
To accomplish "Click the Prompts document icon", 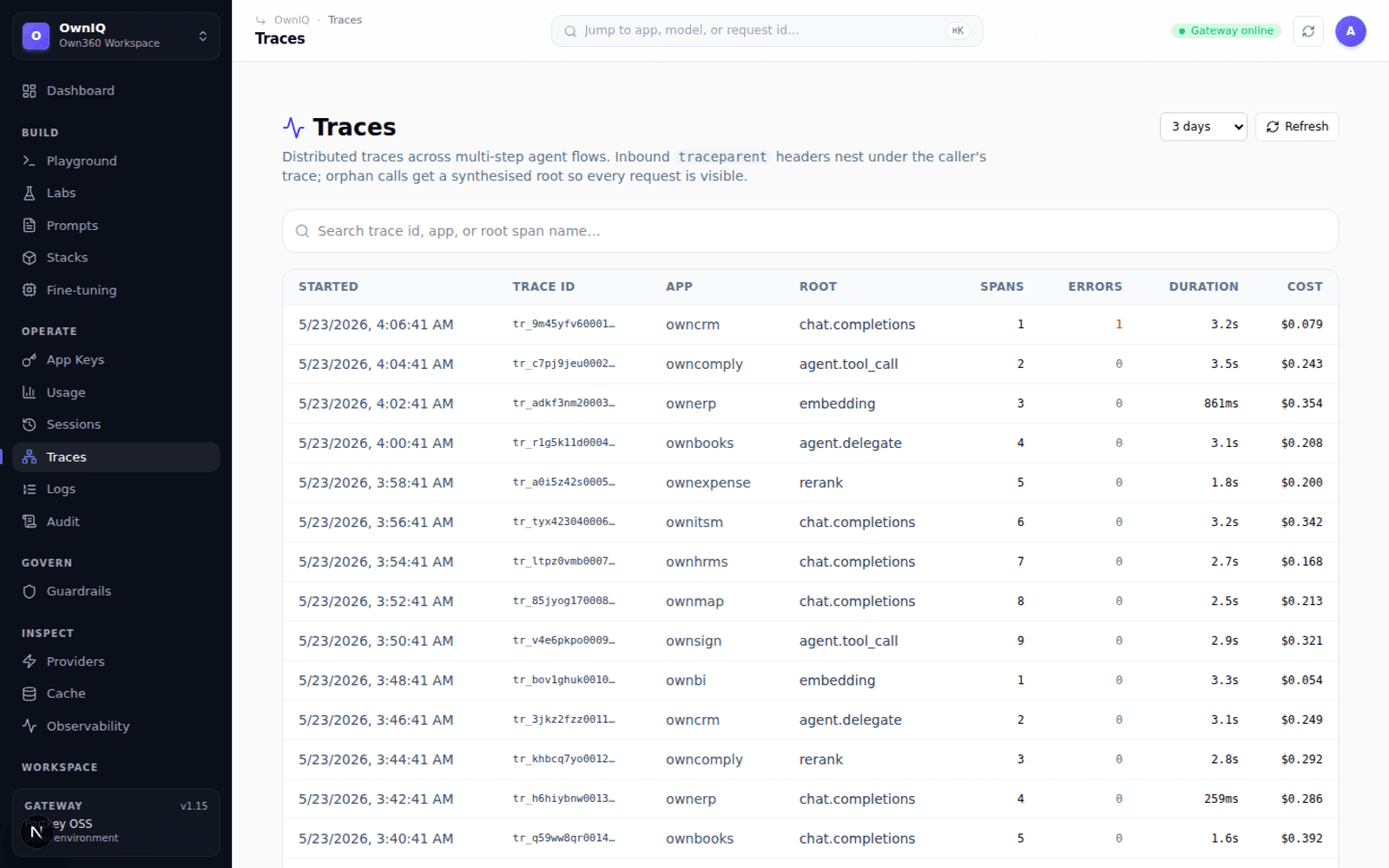I will point(30,226).
